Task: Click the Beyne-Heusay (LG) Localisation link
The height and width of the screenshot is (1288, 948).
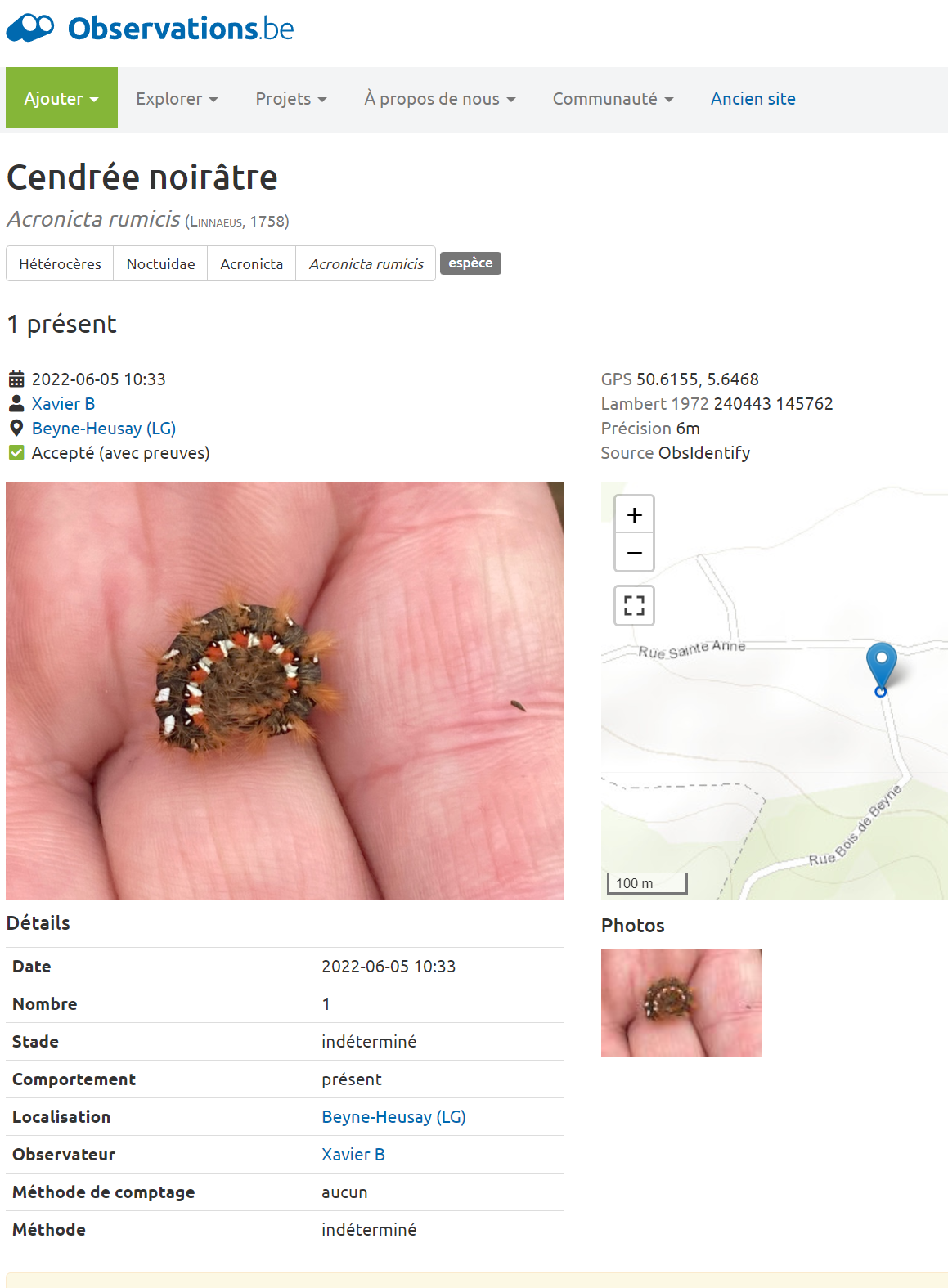Action: pyautogui.click(x=393, y=1116)
